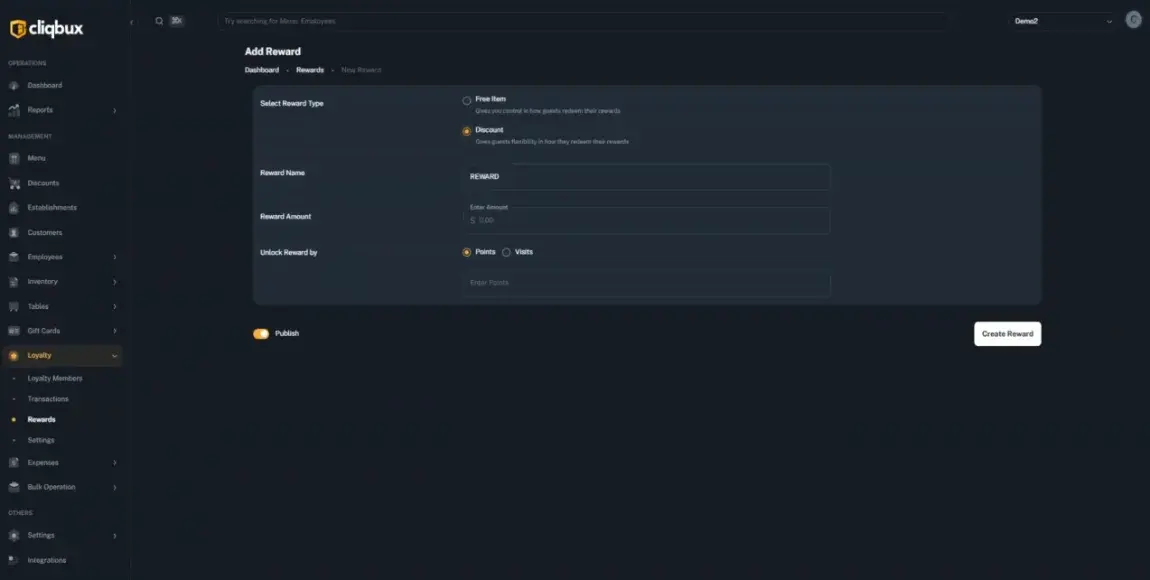Image resolution: width=1150 pixels, height=580 pixels.
Task: Click the cliqbux logo
Action: [x=46, y=29]
